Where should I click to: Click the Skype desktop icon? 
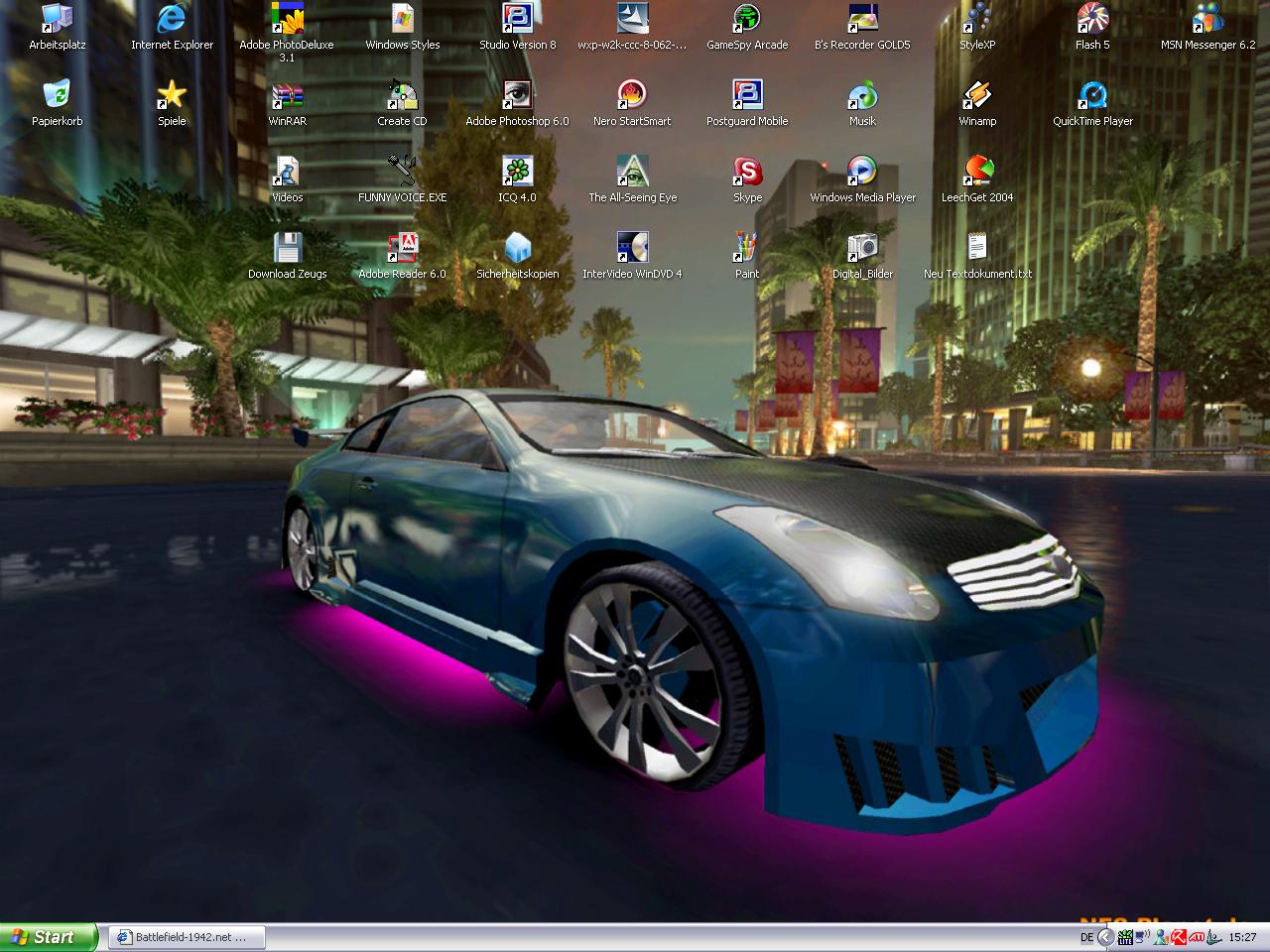click(747, 179)
